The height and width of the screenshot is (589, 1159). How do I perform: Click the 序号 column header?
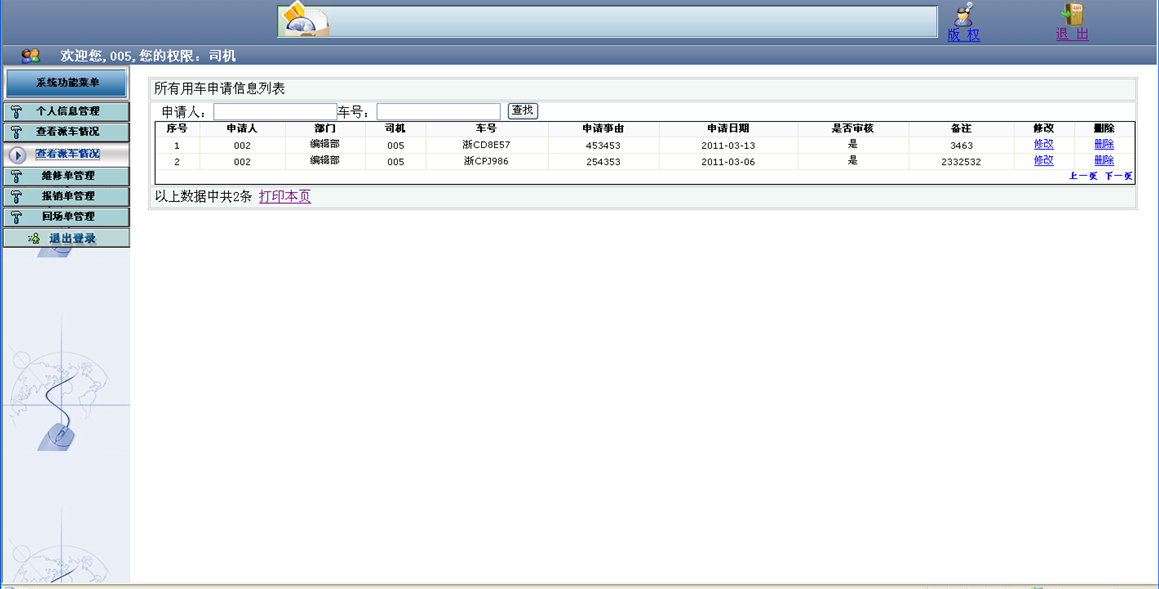177,129
